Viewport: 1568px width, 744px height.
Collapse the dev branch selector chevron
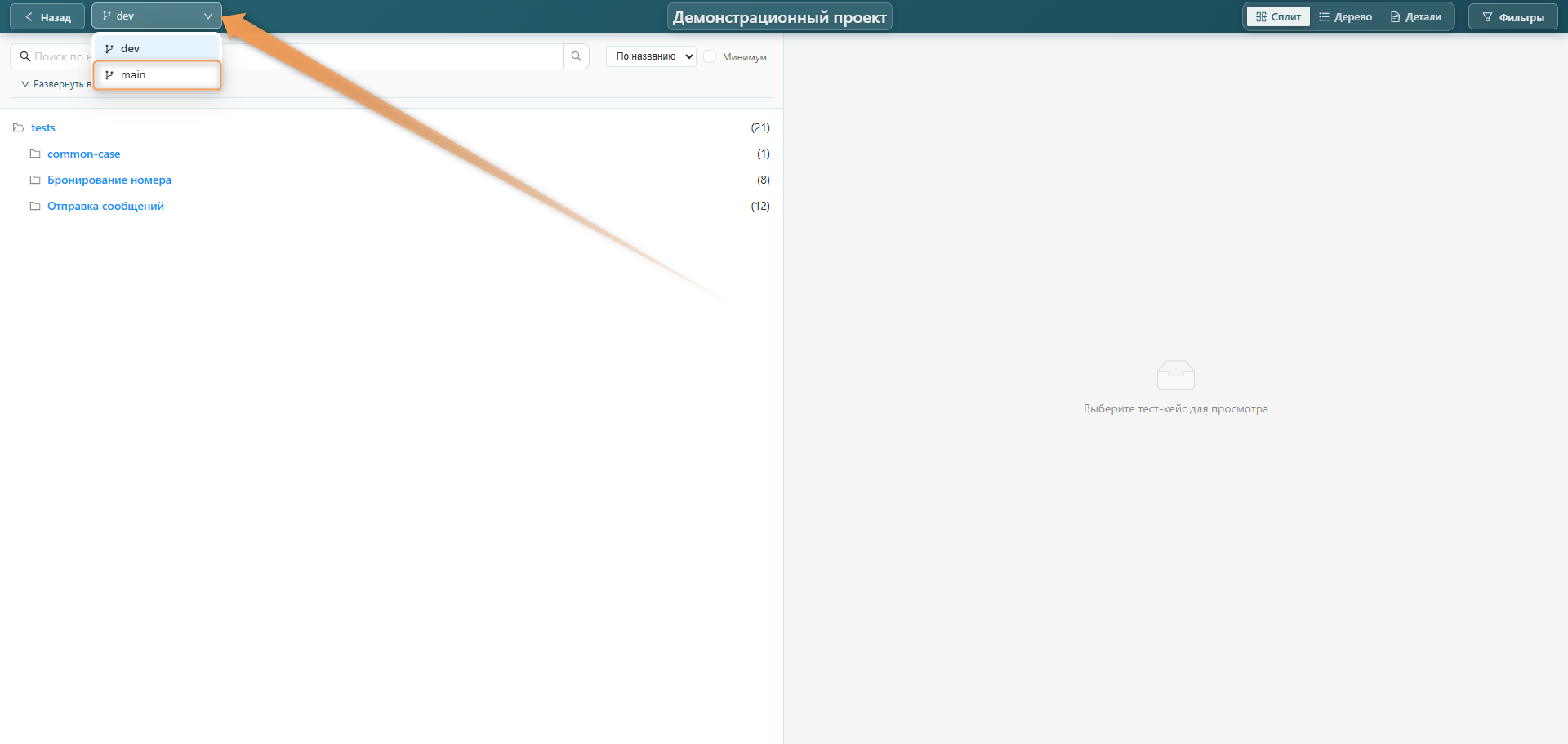(x=208, y=16)
